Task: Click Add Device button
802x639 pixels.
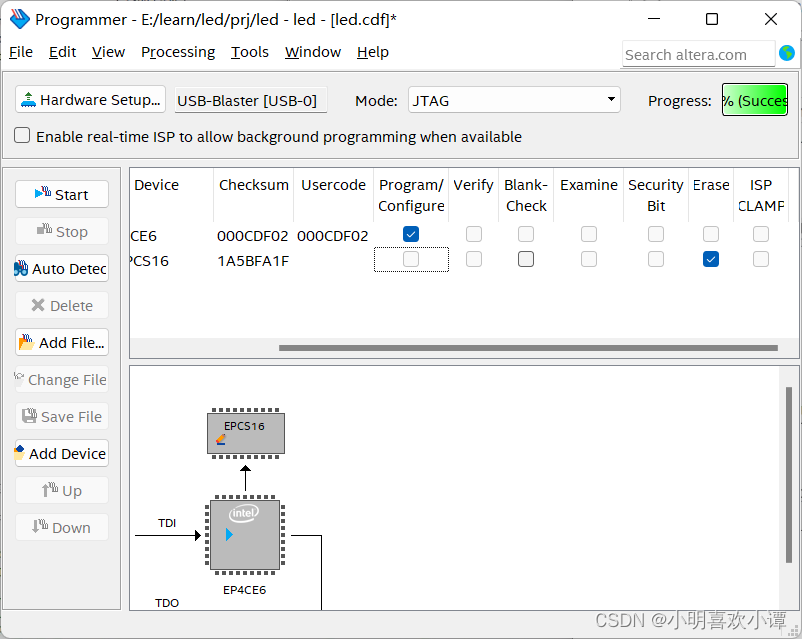Action: click(x=62, y=453)
